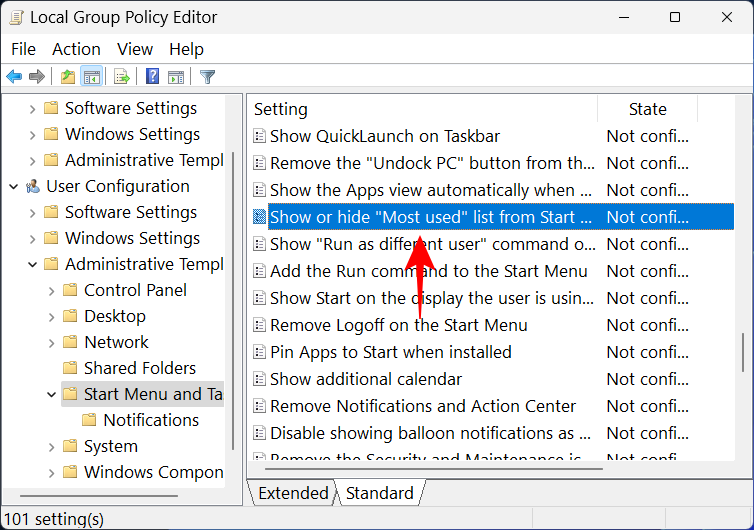Expand Windows Settings under User Configuration

click(32, 239)
